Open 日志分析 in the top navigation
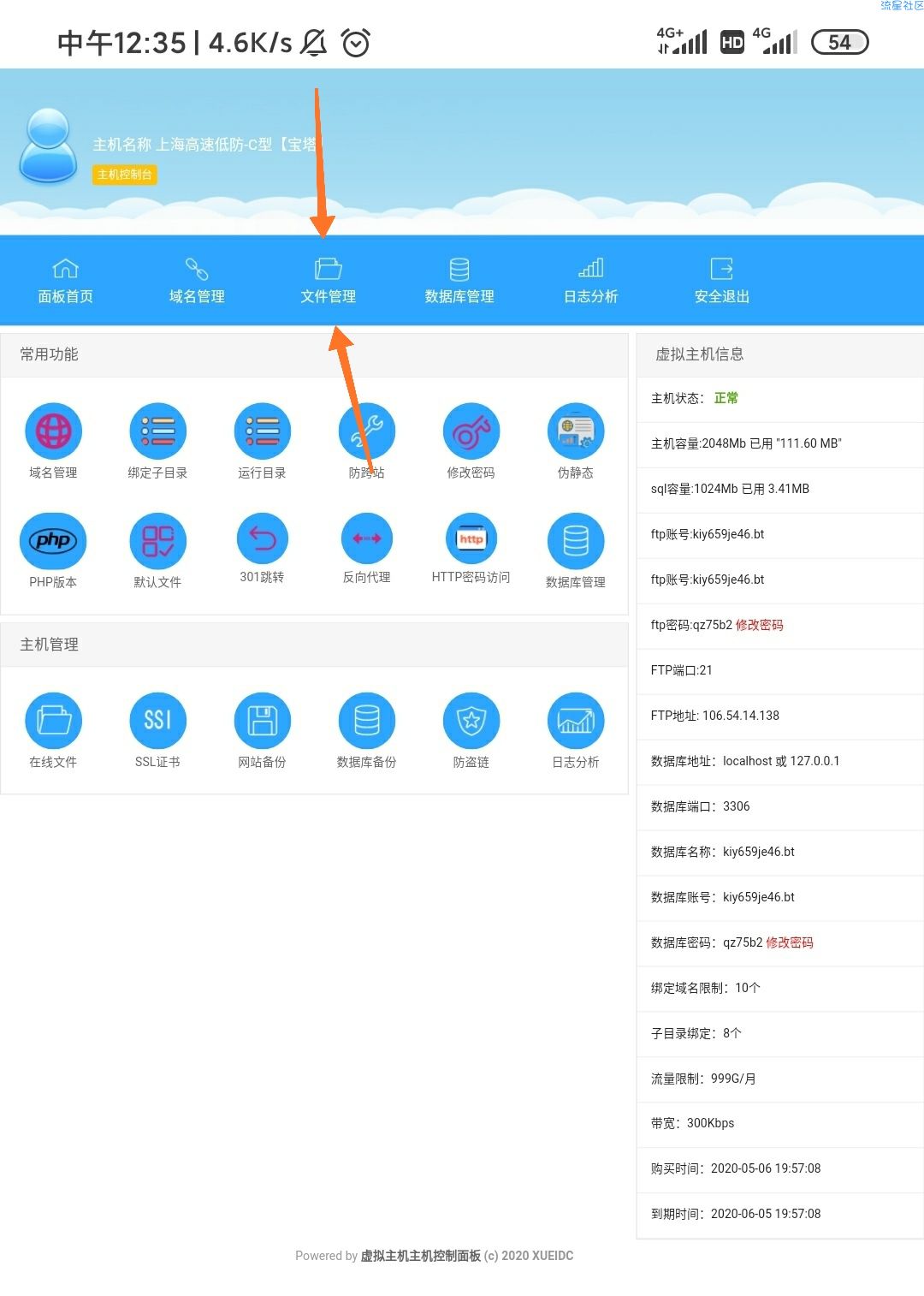The width and height of the screenshot is (924, 1296). coord(590,281)
